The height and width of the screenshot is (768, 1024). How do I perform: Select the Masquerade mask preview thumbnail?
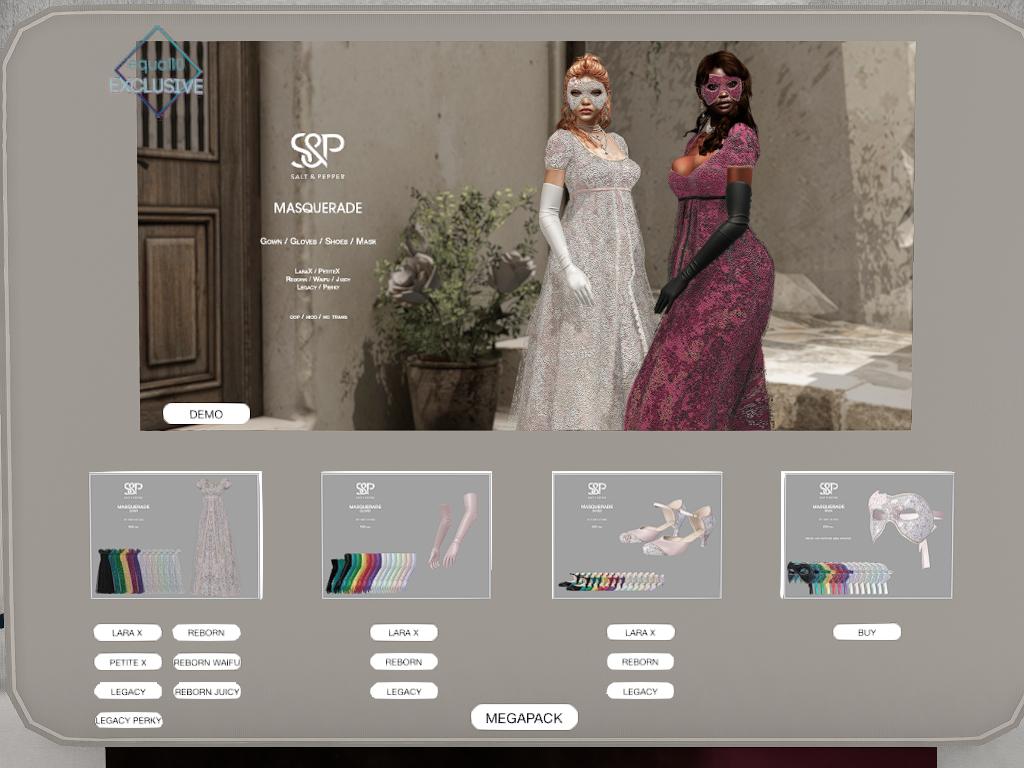point(867,535)
